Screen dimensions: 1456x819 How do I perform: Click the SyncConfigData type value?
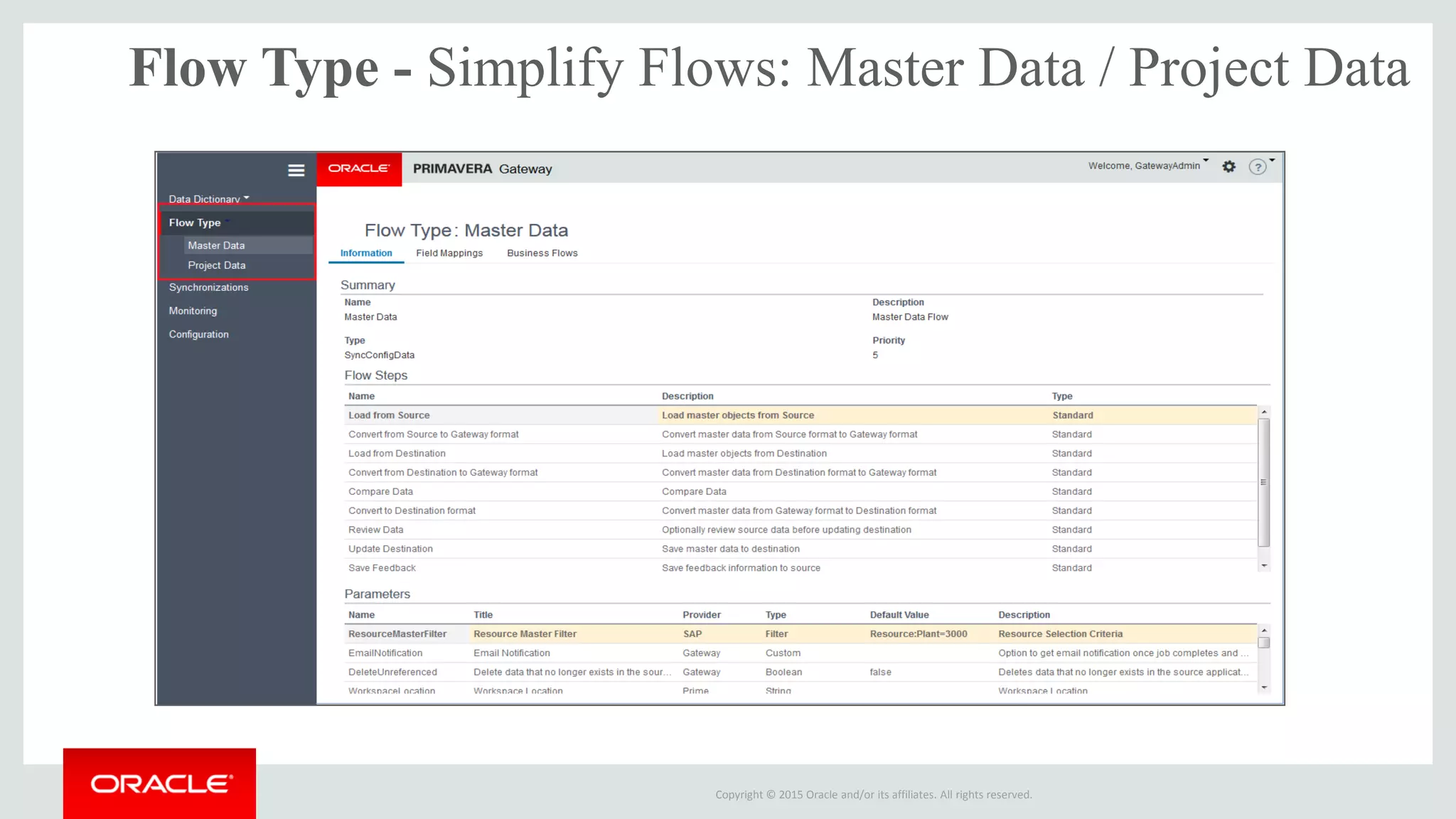(x=380, y=355)
